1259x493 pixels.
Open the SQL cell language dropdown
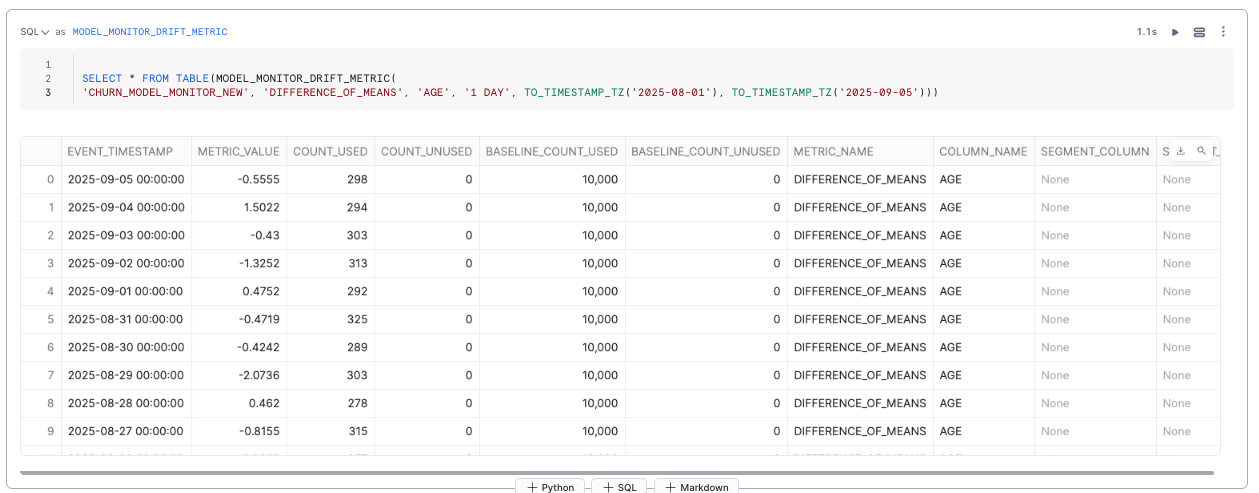click(35, 32)
